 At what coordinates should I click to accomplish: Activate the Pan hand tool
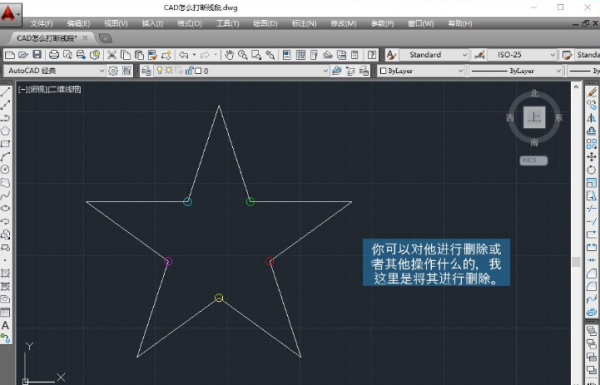(x=229, y=55)
